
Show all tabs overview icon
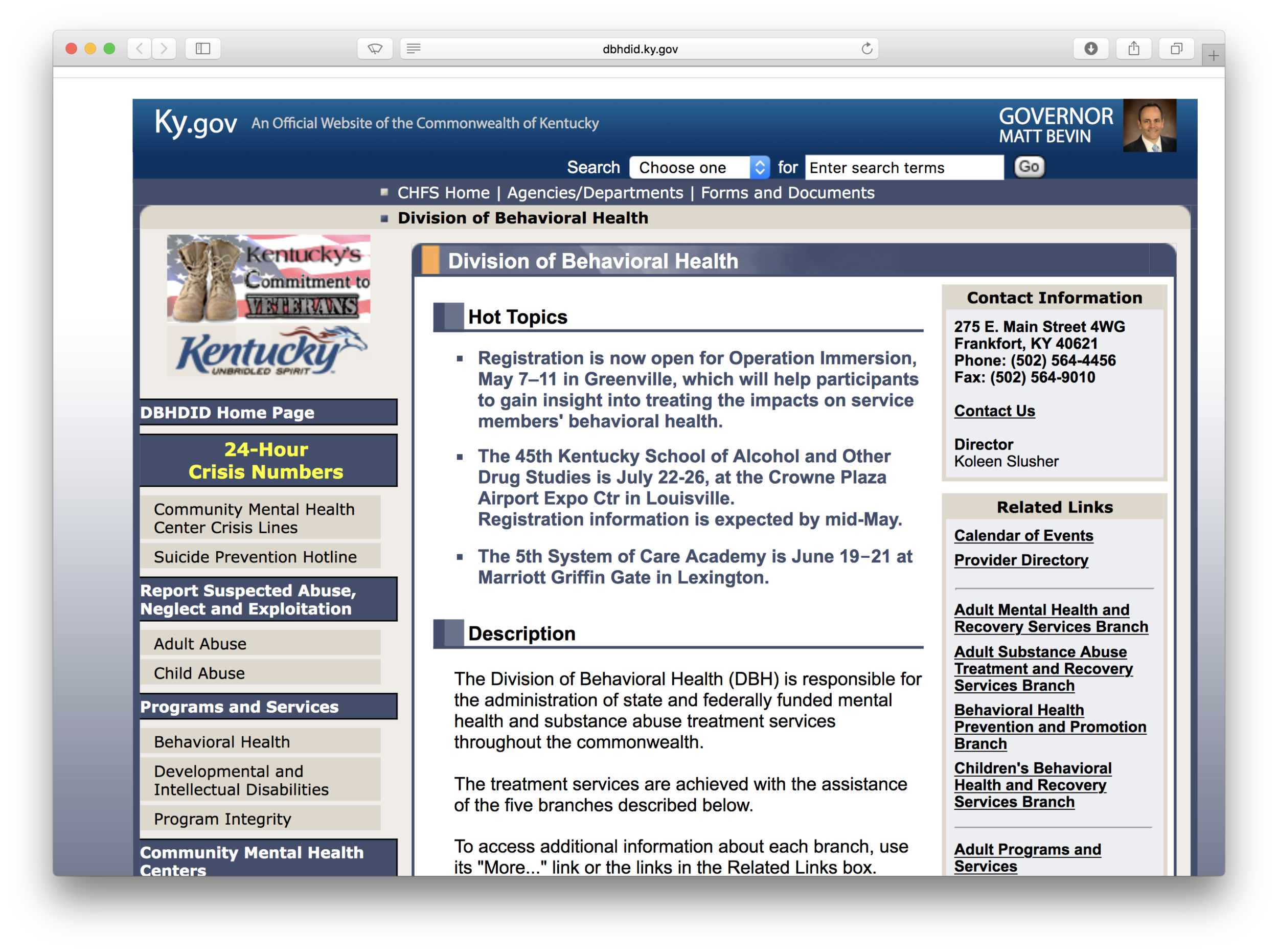tap(1176, 49)
